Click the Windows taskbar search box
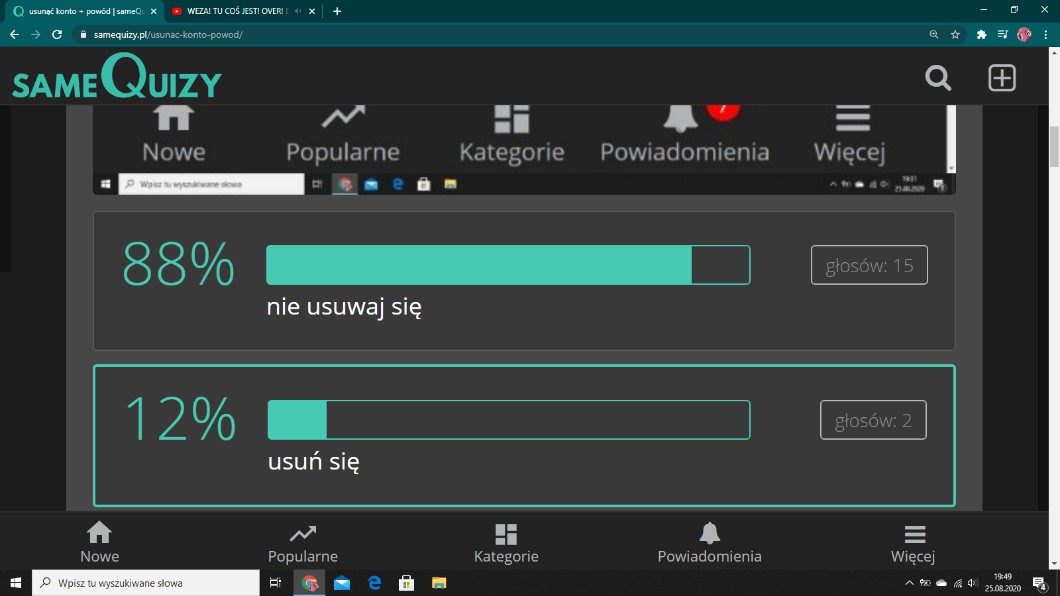The height and width of the screenshot is (596, 1060). point(146,582)
